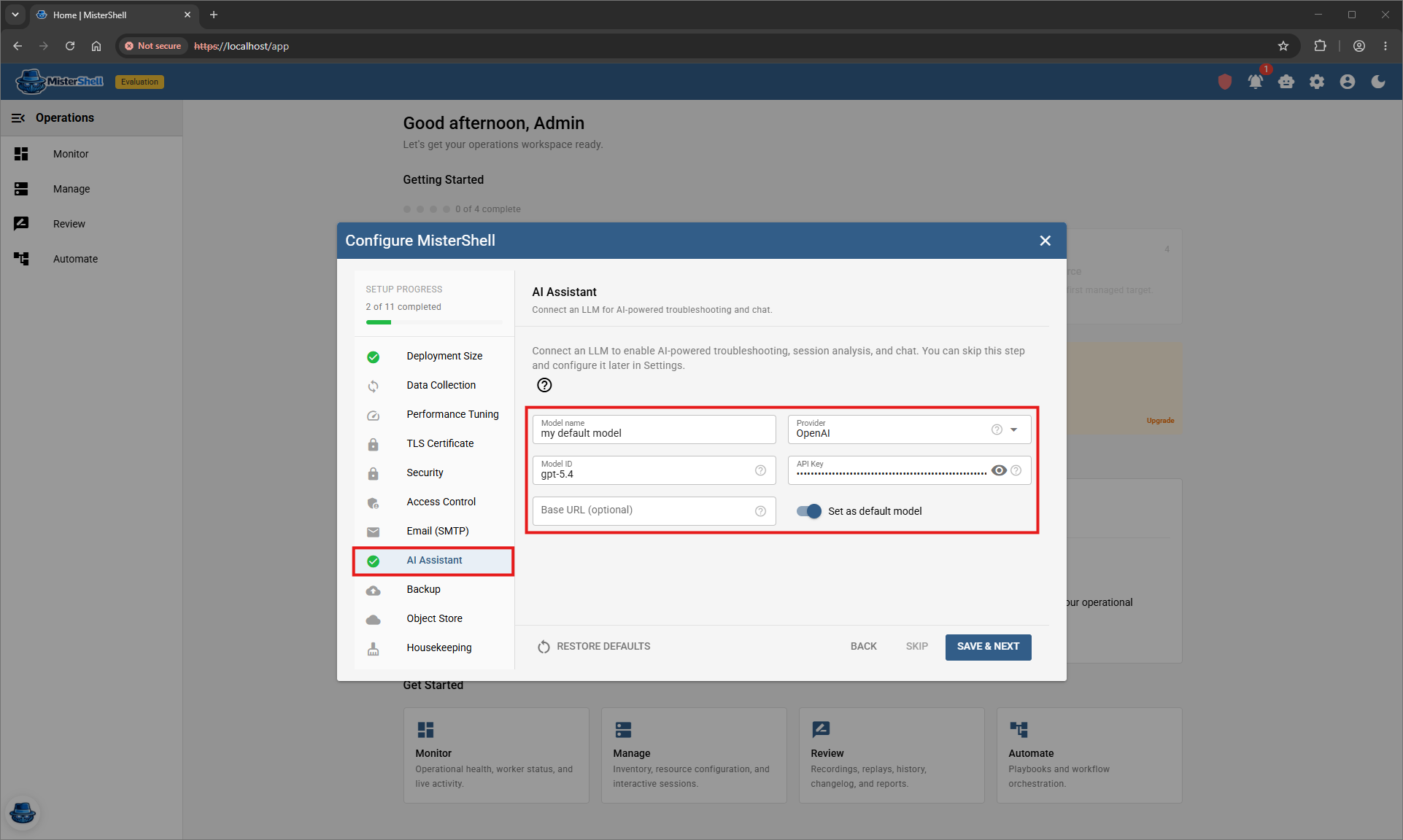Click RESTORE DEFAULTS button
The width and height of the screenshot is (1403, 840).
594,647
